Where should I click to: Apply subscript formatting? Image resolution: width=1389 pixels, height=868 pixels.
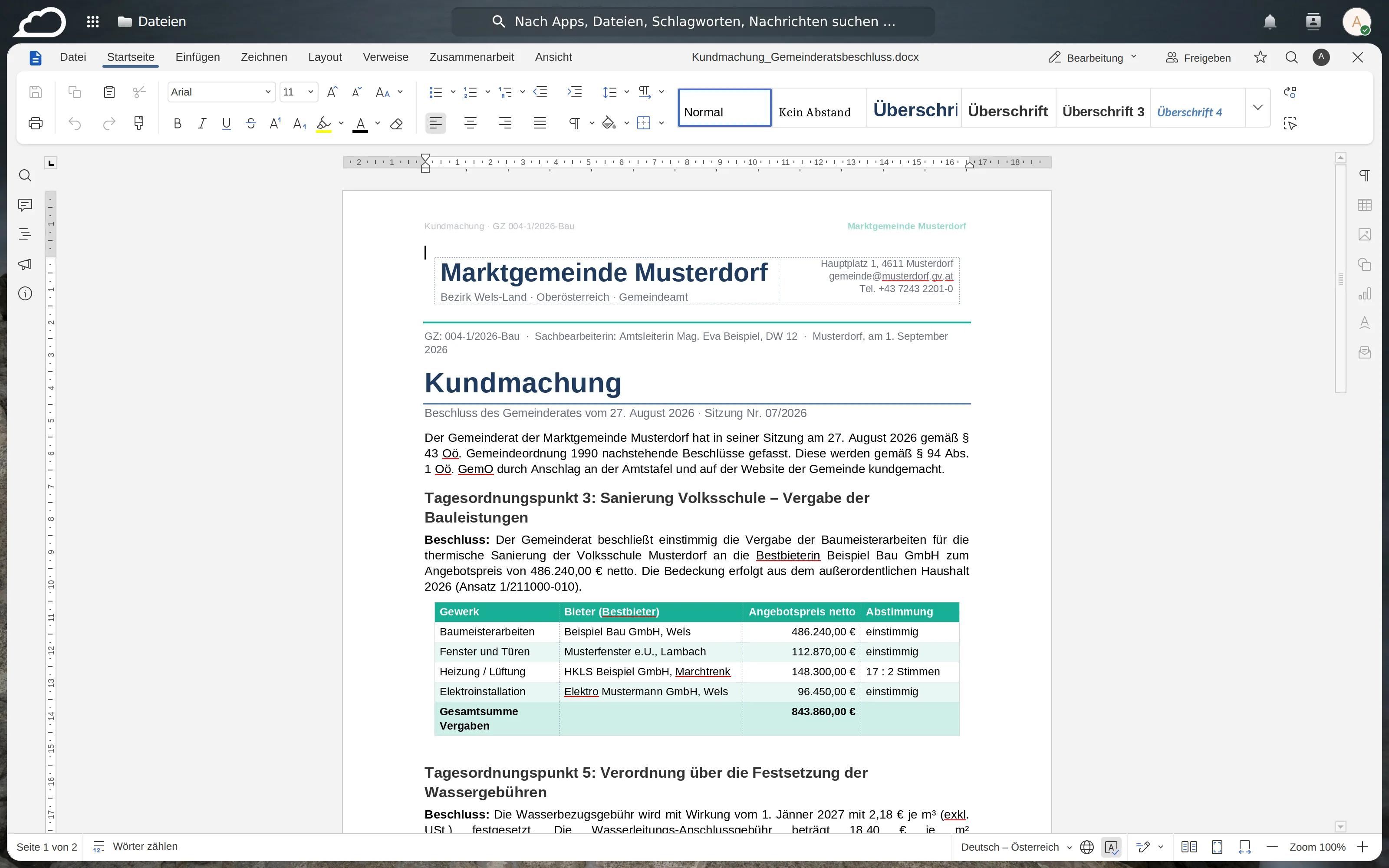[300, 123]
